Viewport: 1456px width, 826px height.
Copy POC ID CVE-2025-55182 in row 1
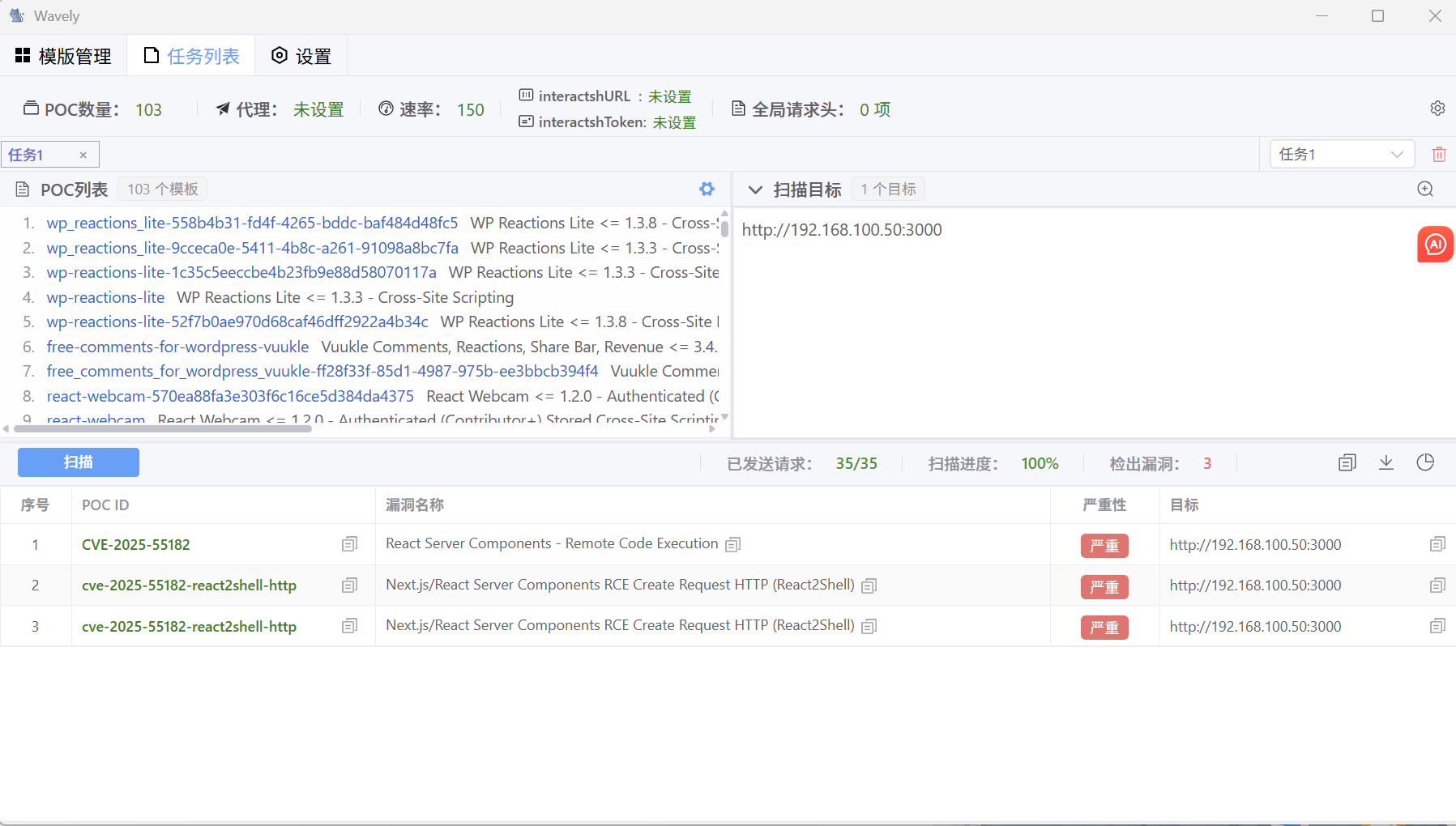click(x=349, y=544)
